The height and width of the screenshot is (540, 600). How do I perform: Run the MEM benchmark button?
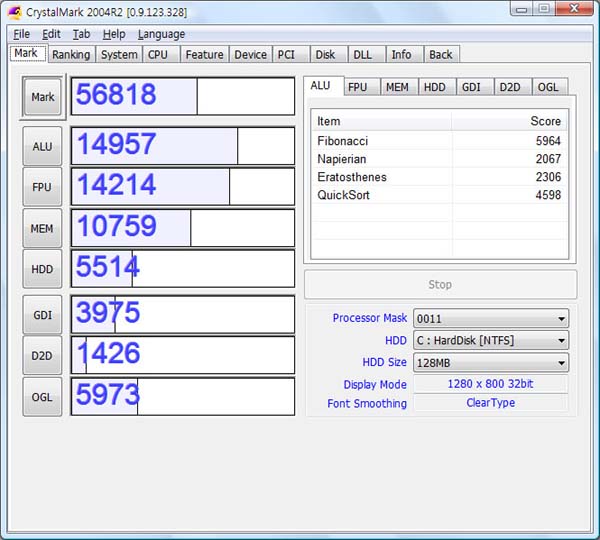(42, 228)
